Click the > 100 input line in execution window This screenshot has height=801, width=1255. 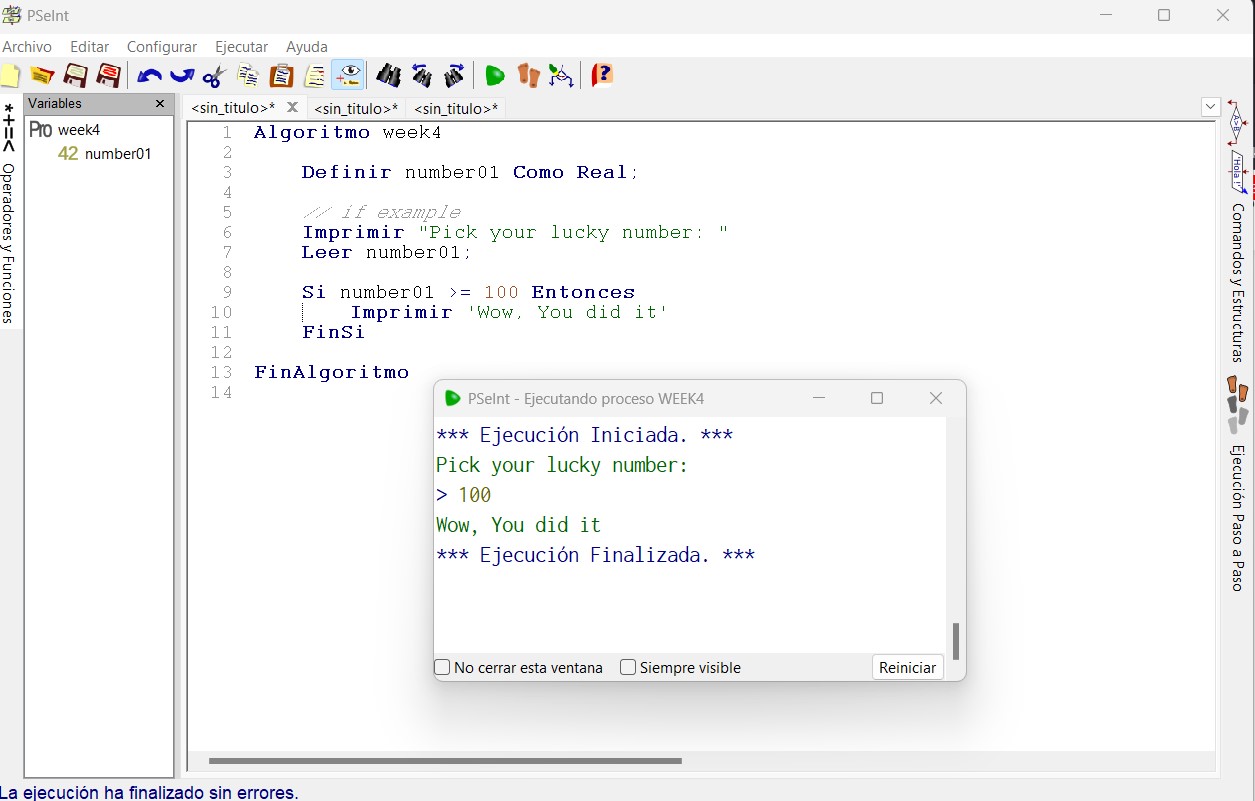464,495
